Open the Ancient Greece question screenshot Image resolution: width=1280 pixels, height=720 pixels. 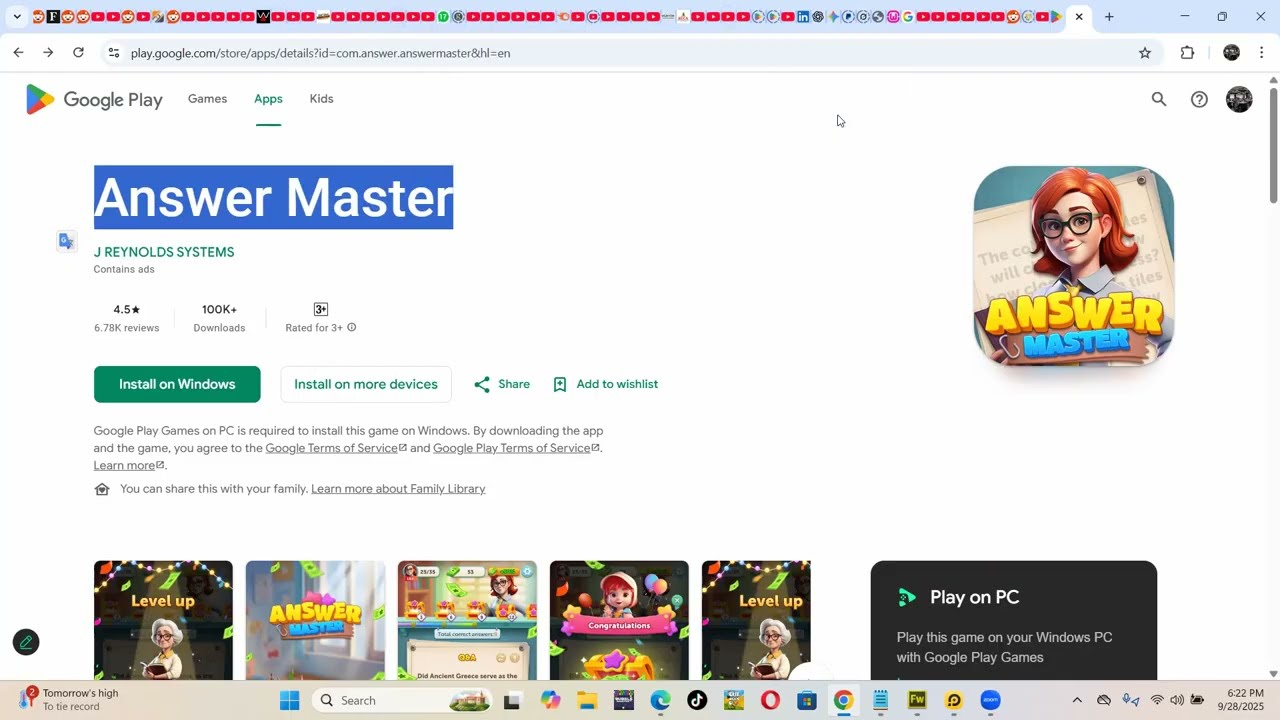[x=467, y=620]
